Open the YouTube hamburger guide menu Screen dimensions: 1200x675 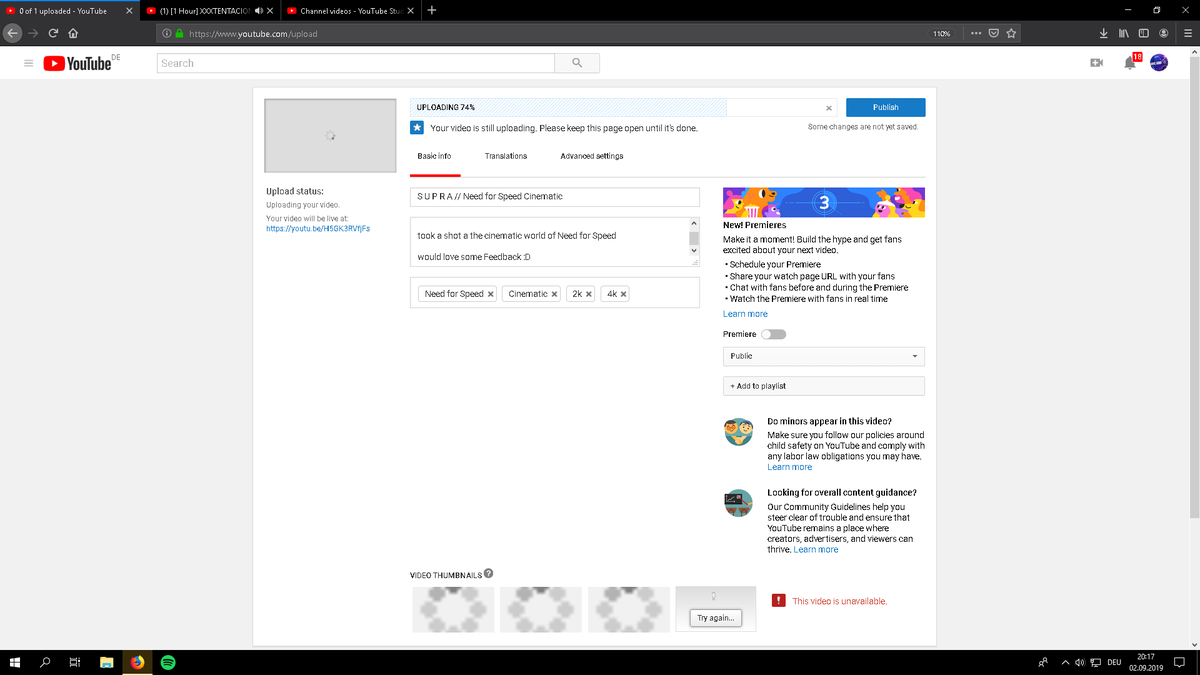[28, 63]
